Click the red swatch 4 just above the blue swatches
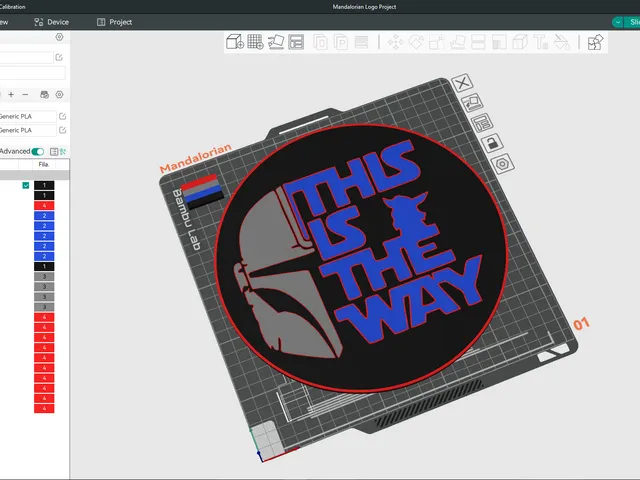The image size is (640, 480). pos(44,205)
